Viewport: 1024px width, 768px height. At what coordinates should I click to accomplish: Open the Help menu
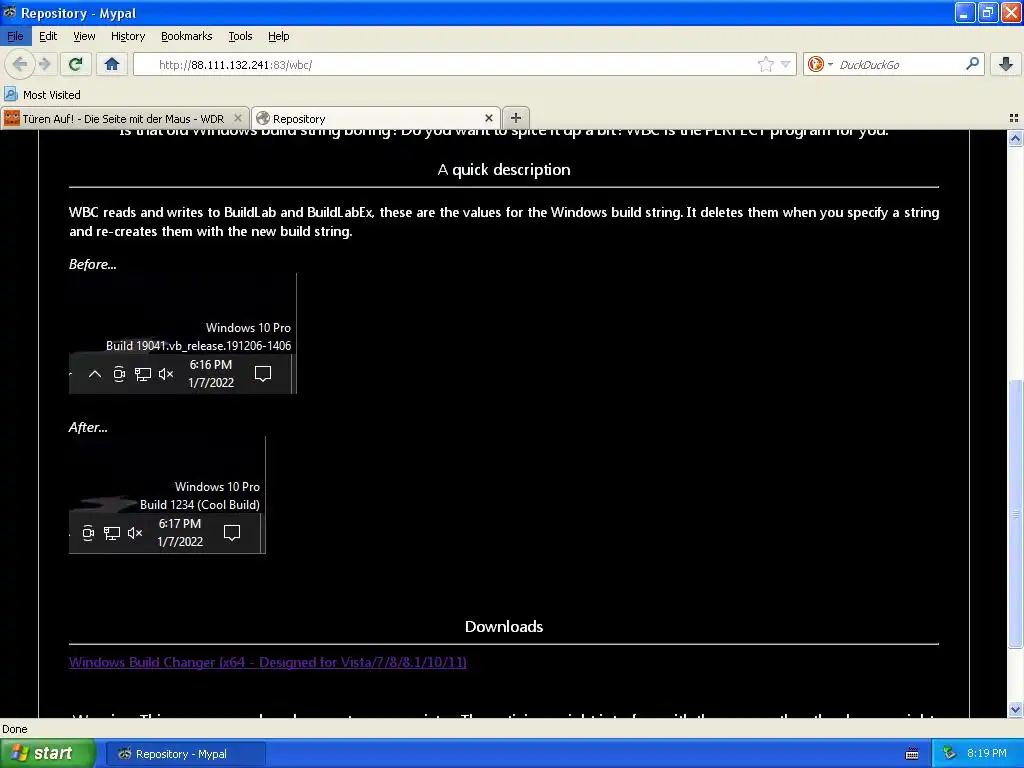click(278, 36)
